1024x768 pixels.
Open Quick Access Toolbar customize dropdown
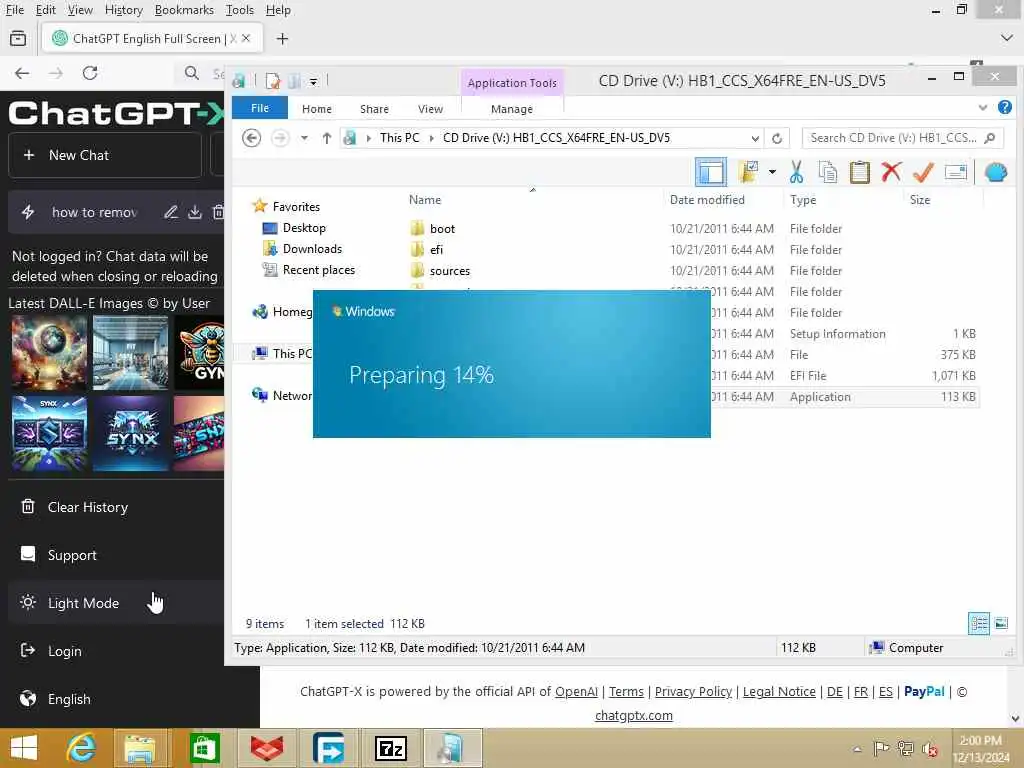coord(313,82)
